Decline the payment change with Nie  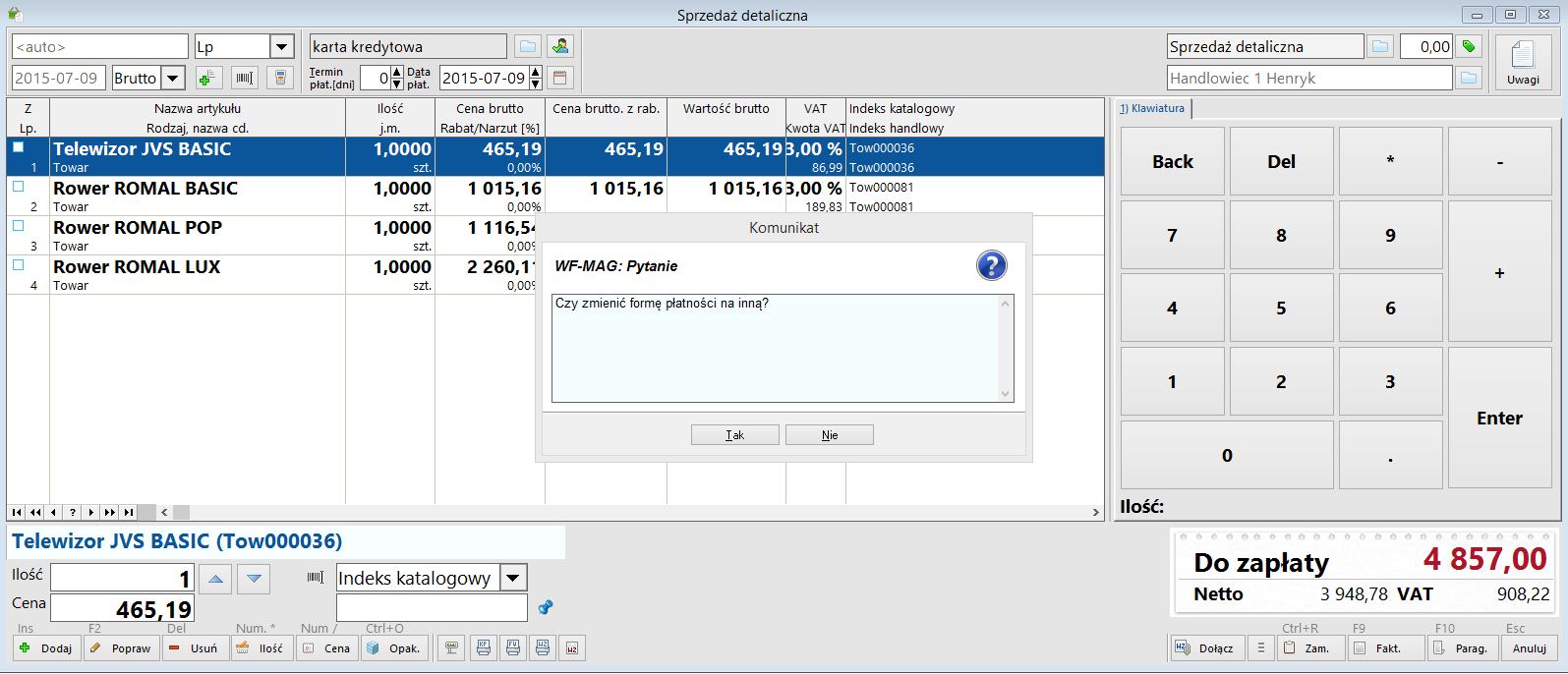(830, 435)
